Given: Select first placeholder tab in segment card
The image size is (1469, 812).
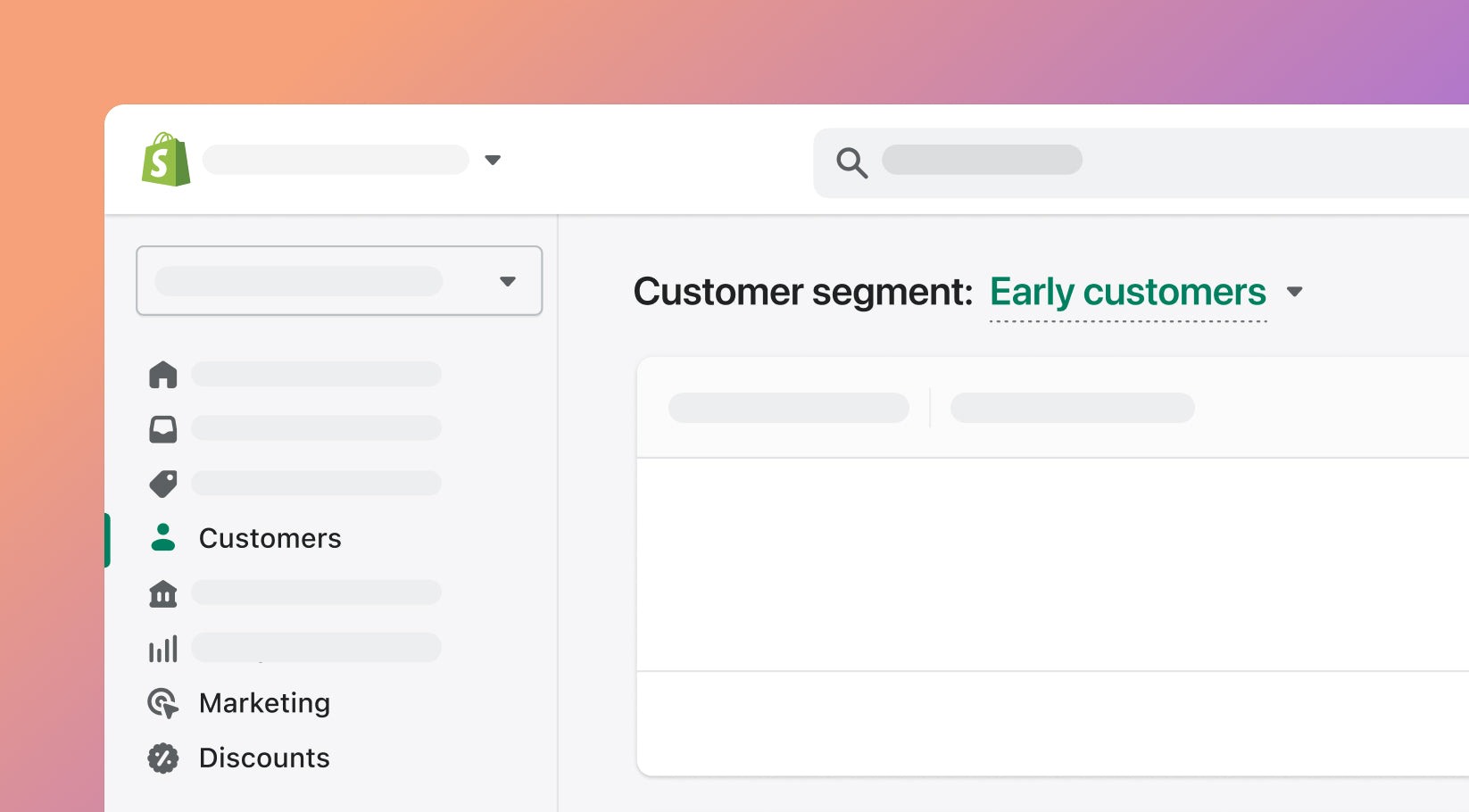Looking at the screenshot, I should [789, 408].
